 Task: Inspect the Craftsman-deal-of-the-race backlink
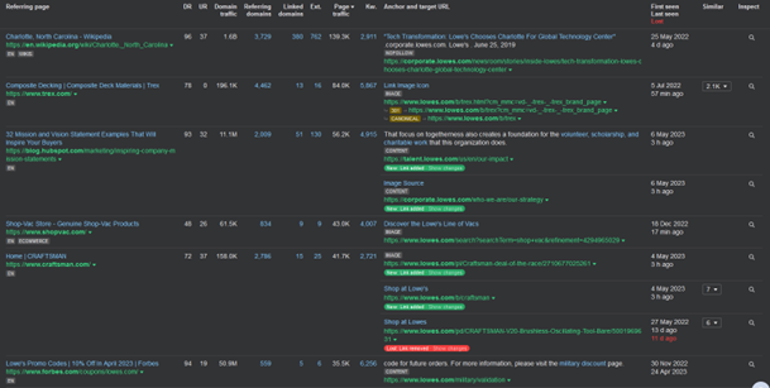[x=751, y=257]
